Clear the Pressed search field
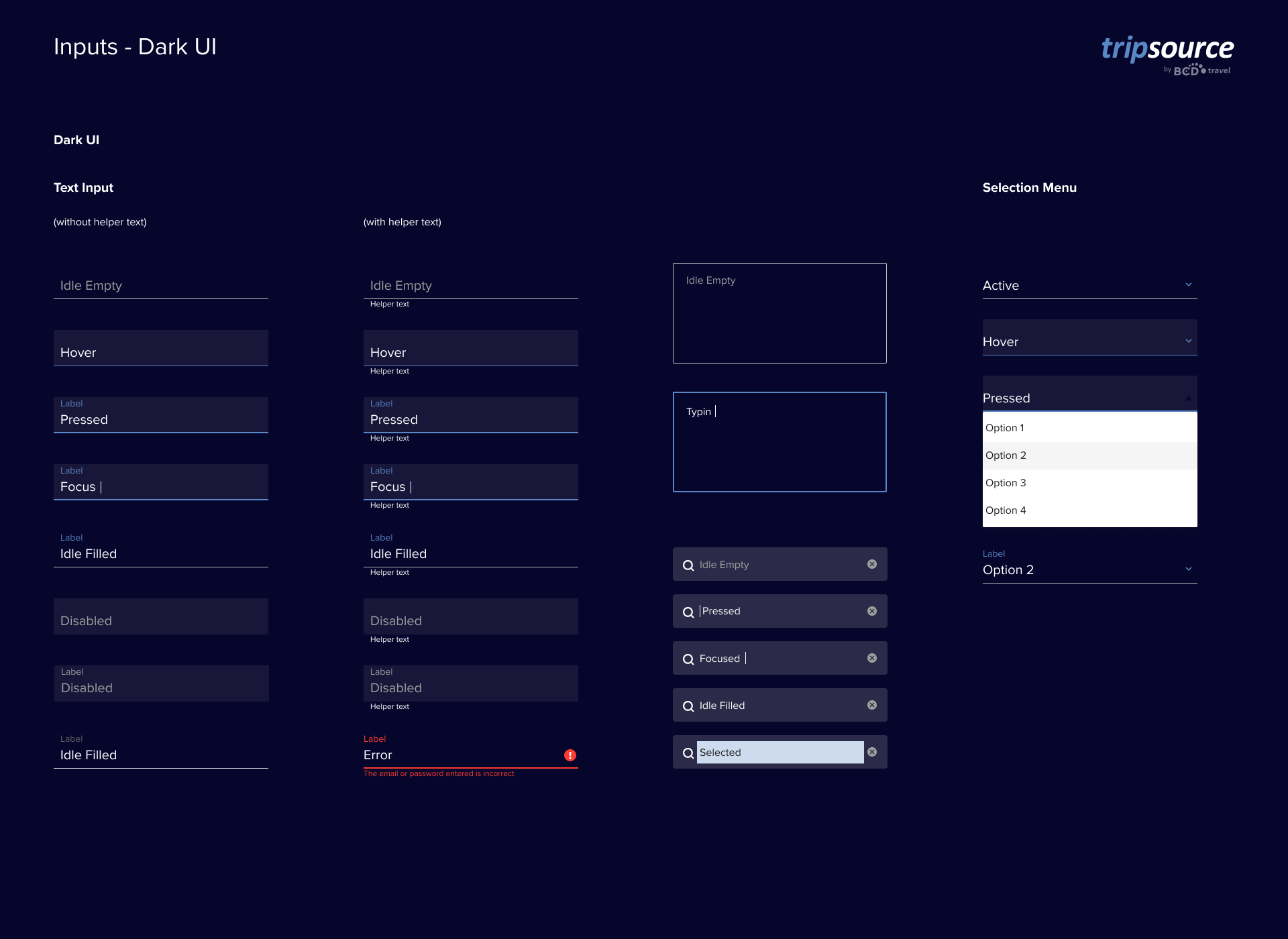Image resolution: width=1288 pixels, height=939 pixels. coord(872,611)
